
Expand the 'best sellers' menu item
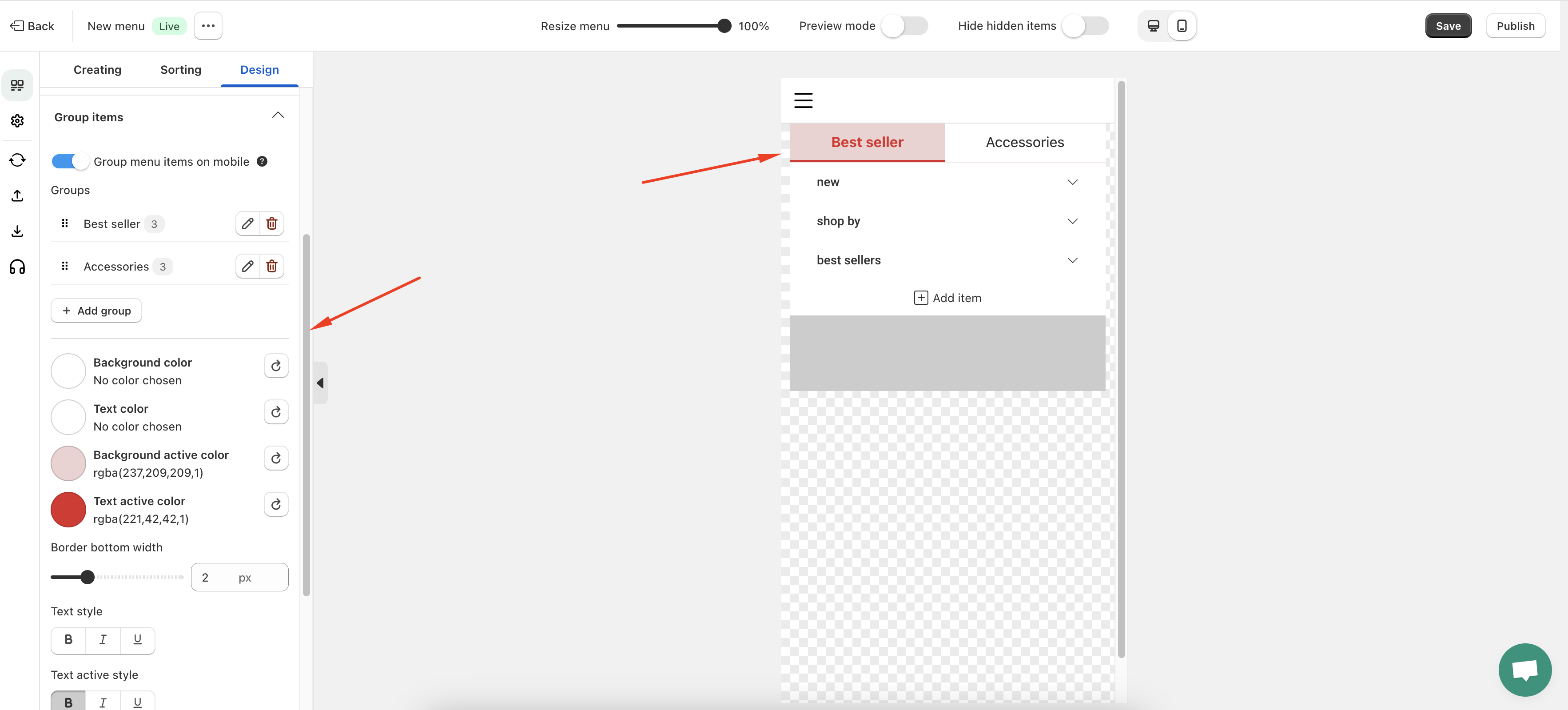1072,260
